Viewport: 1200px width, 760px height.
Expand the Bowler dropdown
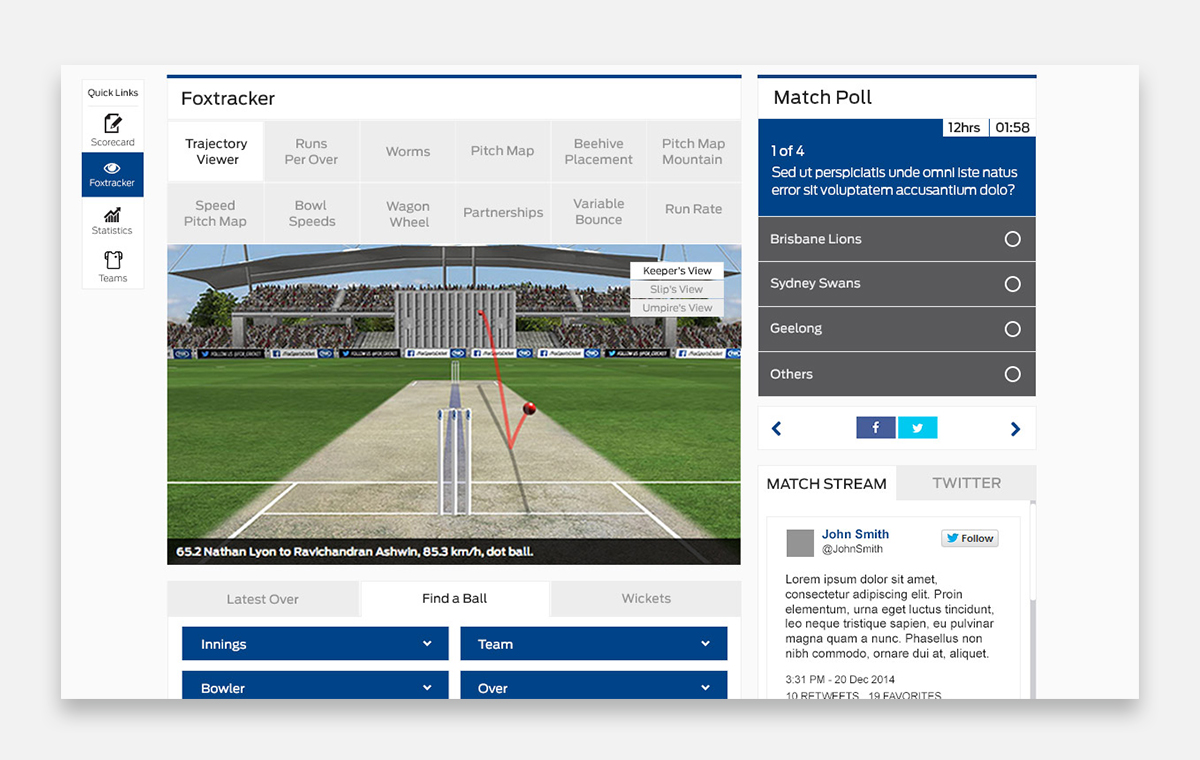316,686
